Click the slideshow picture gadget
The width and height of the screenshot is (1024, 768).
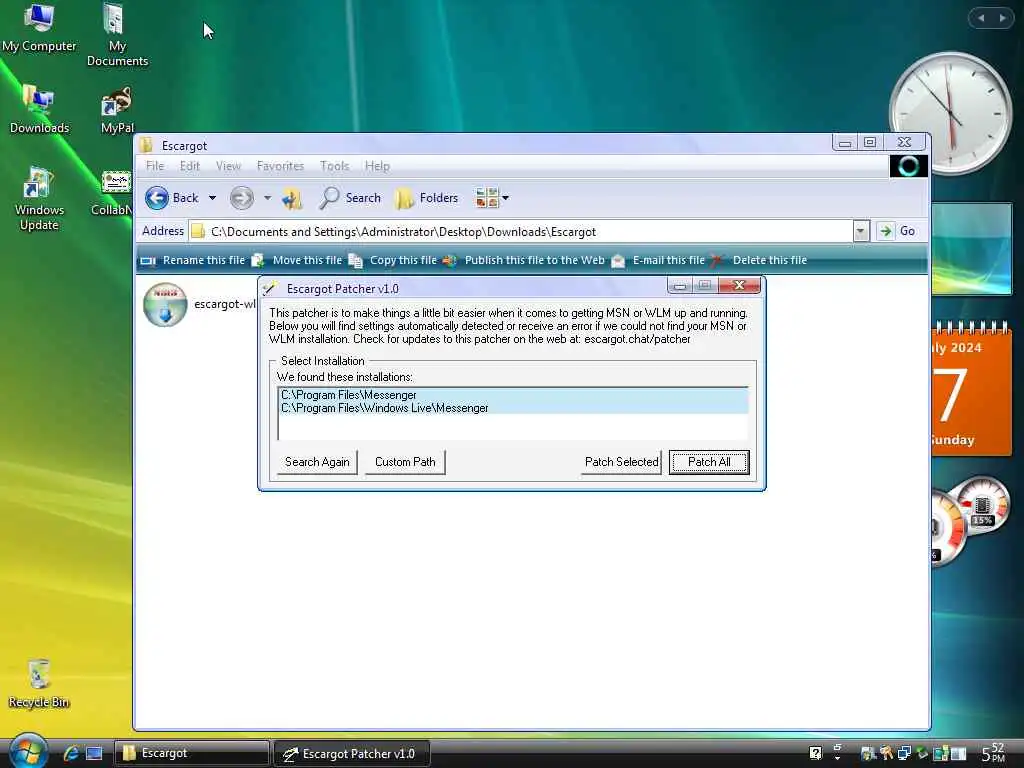[972, 249]
